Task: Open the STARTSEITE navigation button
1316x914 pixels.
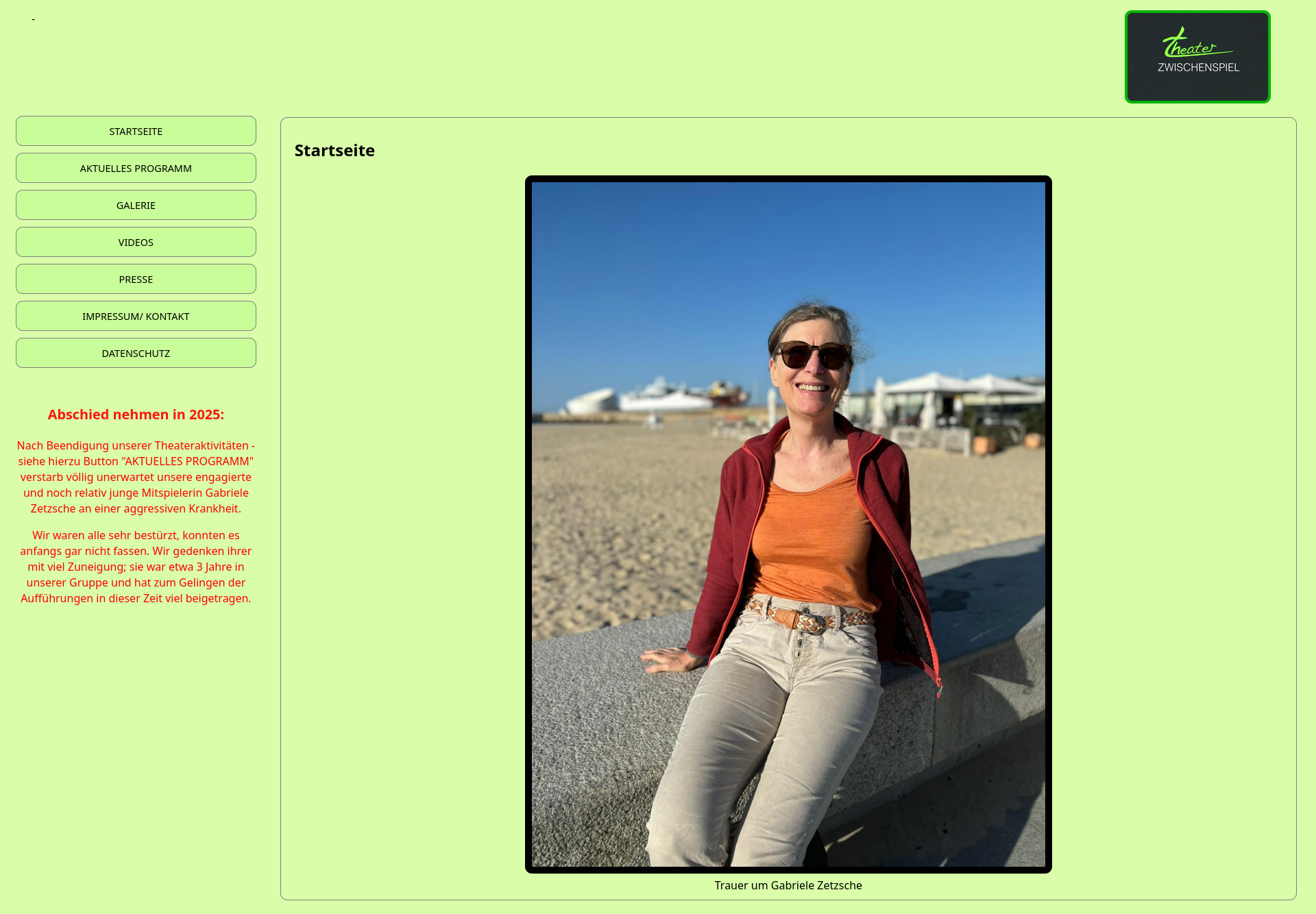Action: coord(136,131)
